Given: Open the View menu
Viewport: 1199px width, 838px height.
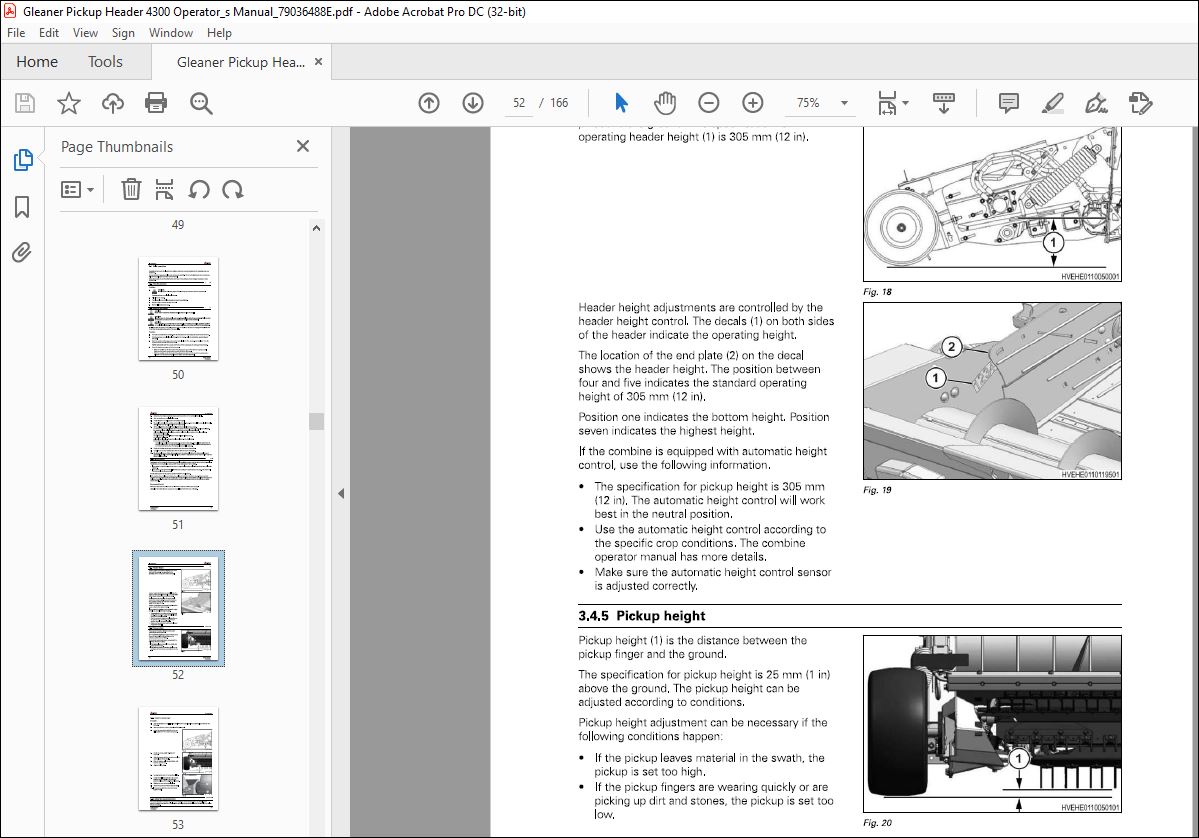Looking at the screenshot, I should pos(85,33).
